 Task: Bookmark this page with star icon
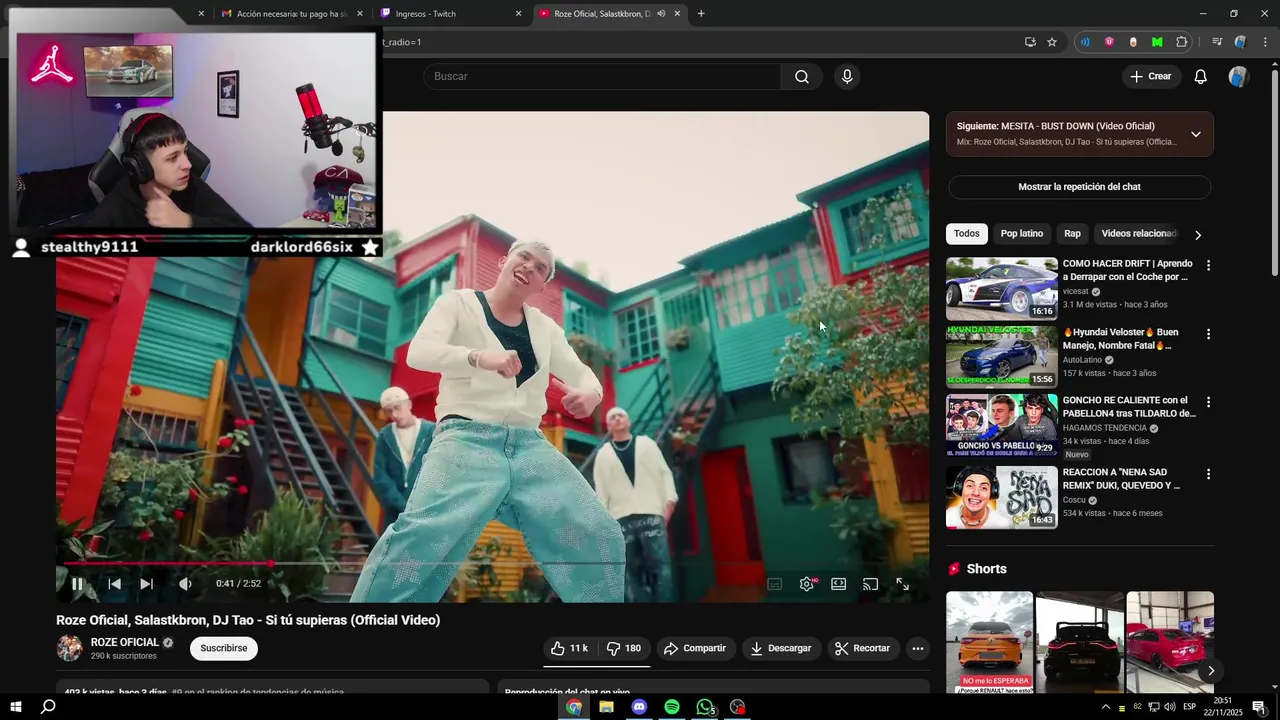(x=1052, y=42)
